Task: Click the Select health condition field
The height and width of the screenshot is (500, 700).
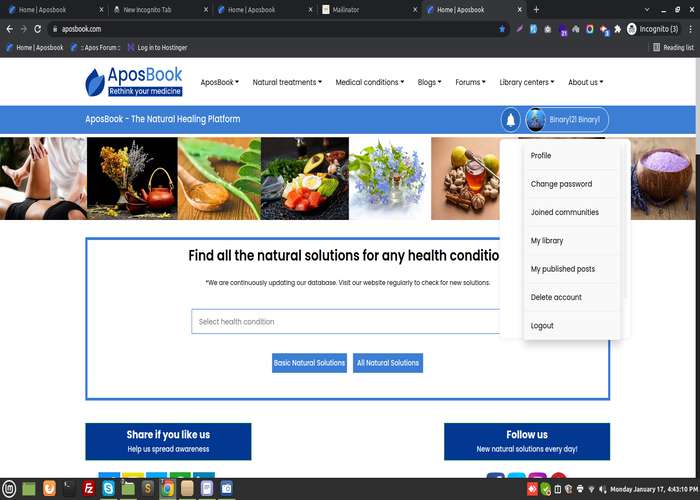Action: point(345,322)
